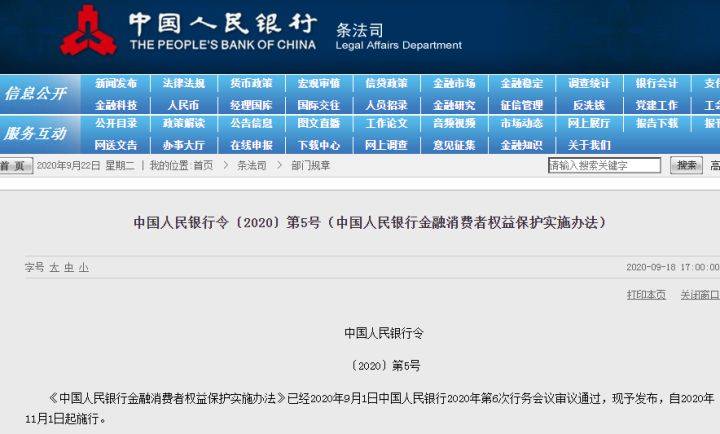
Task: Click the 关闭窗口 link
Action: [x=700, y=295]
